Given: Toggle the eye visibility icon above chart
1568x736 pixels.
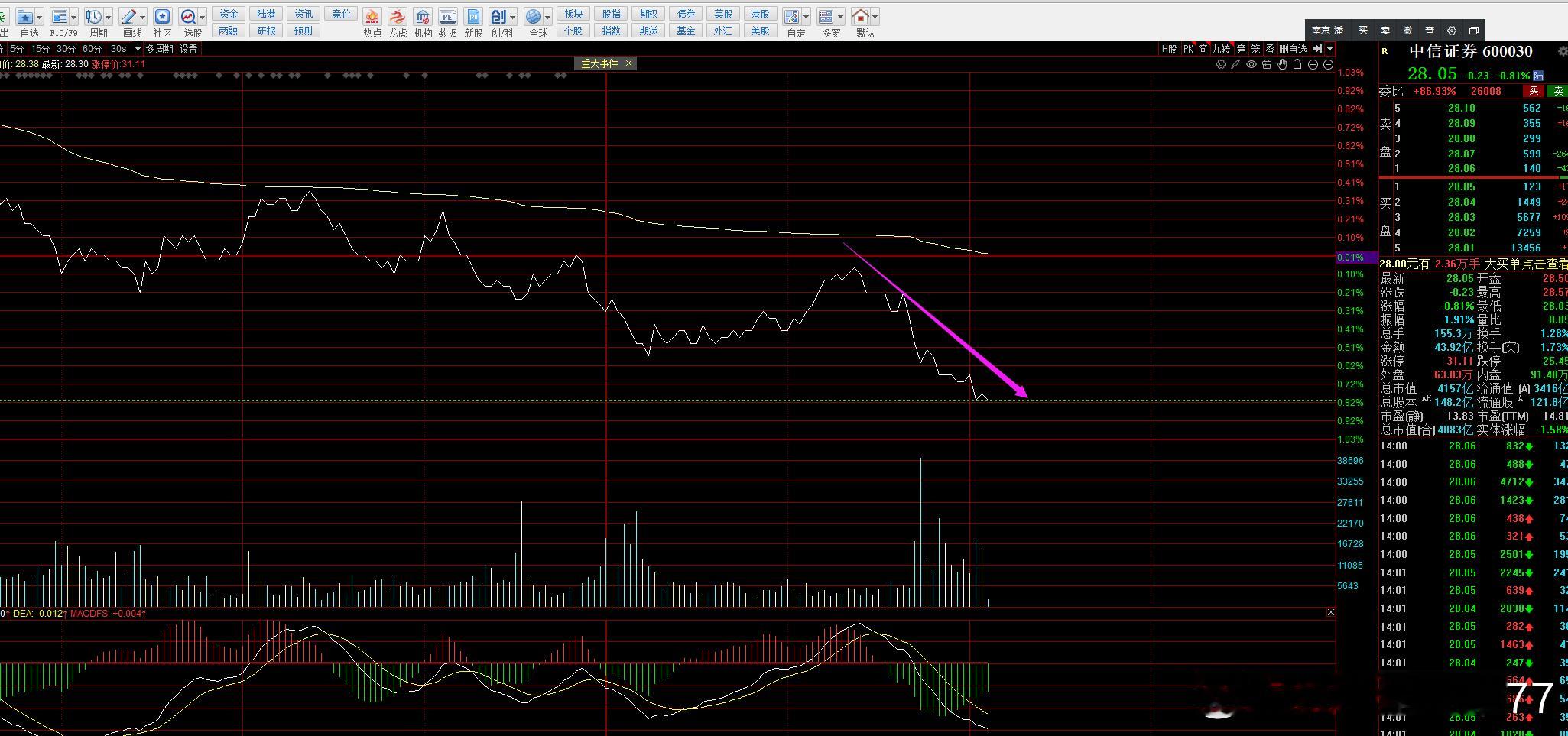Looking at the screenshot, I should [x=1251, y=64].
